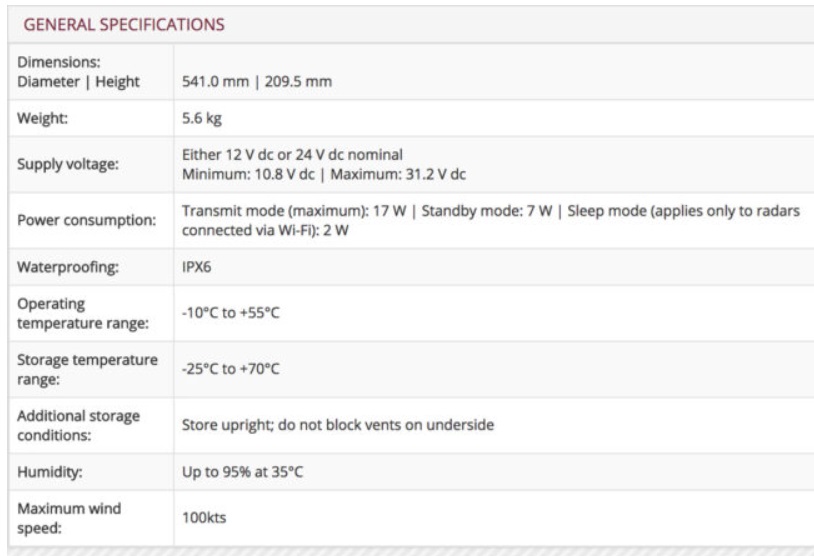Click the Minimum 10.8 V dc voltage text
The width and height of the screenshot is (814, 556).
pos(240,174)
